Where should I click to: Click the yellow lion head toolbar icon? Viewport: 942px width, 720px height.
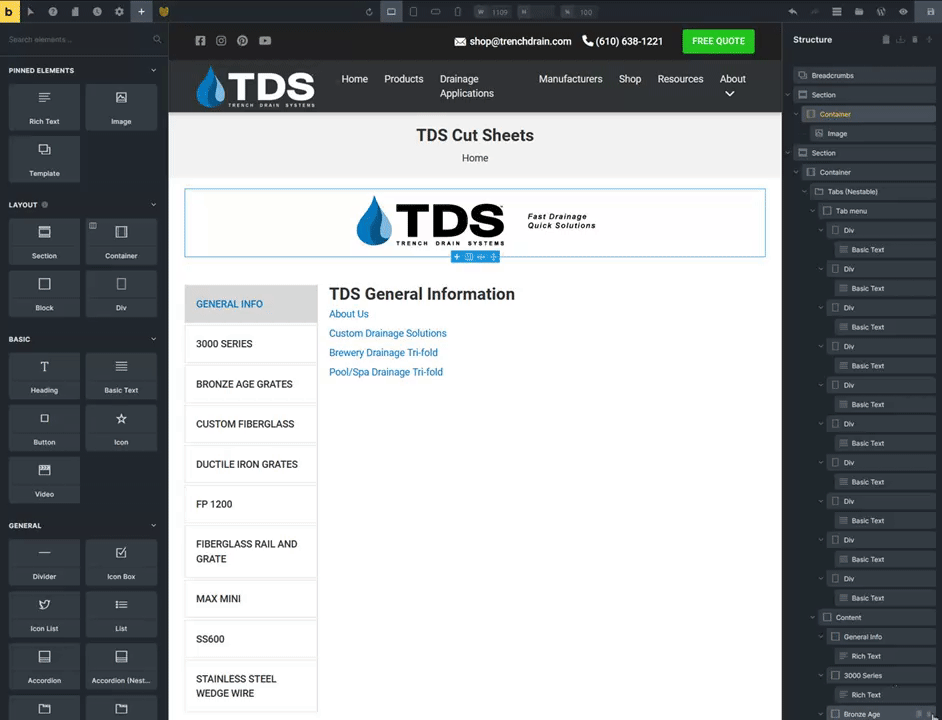pos(163,11)
